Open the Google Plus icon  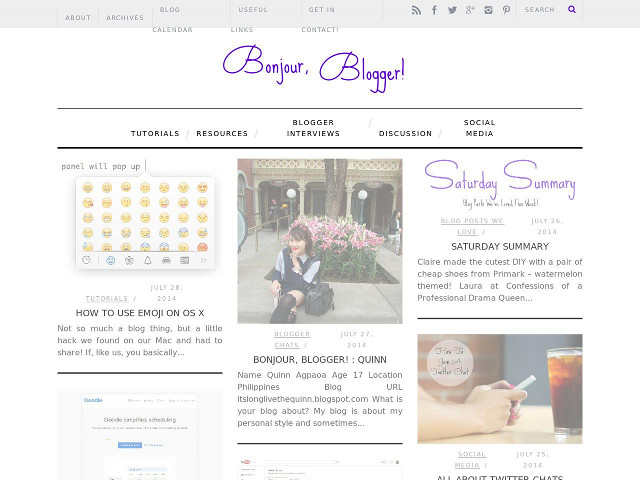(470, 10)
